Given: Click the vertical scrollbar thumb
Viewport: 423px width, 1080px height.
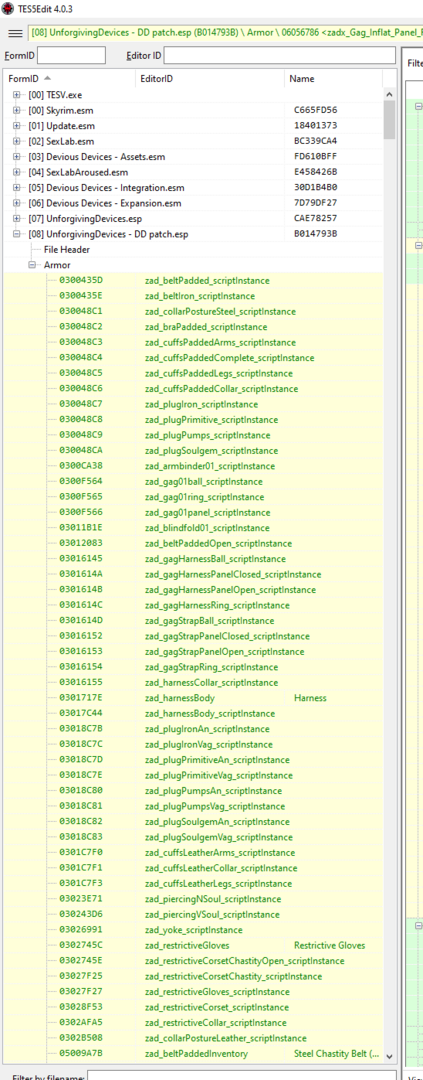Looking at the screenshot, I should [x=389, y=120].
